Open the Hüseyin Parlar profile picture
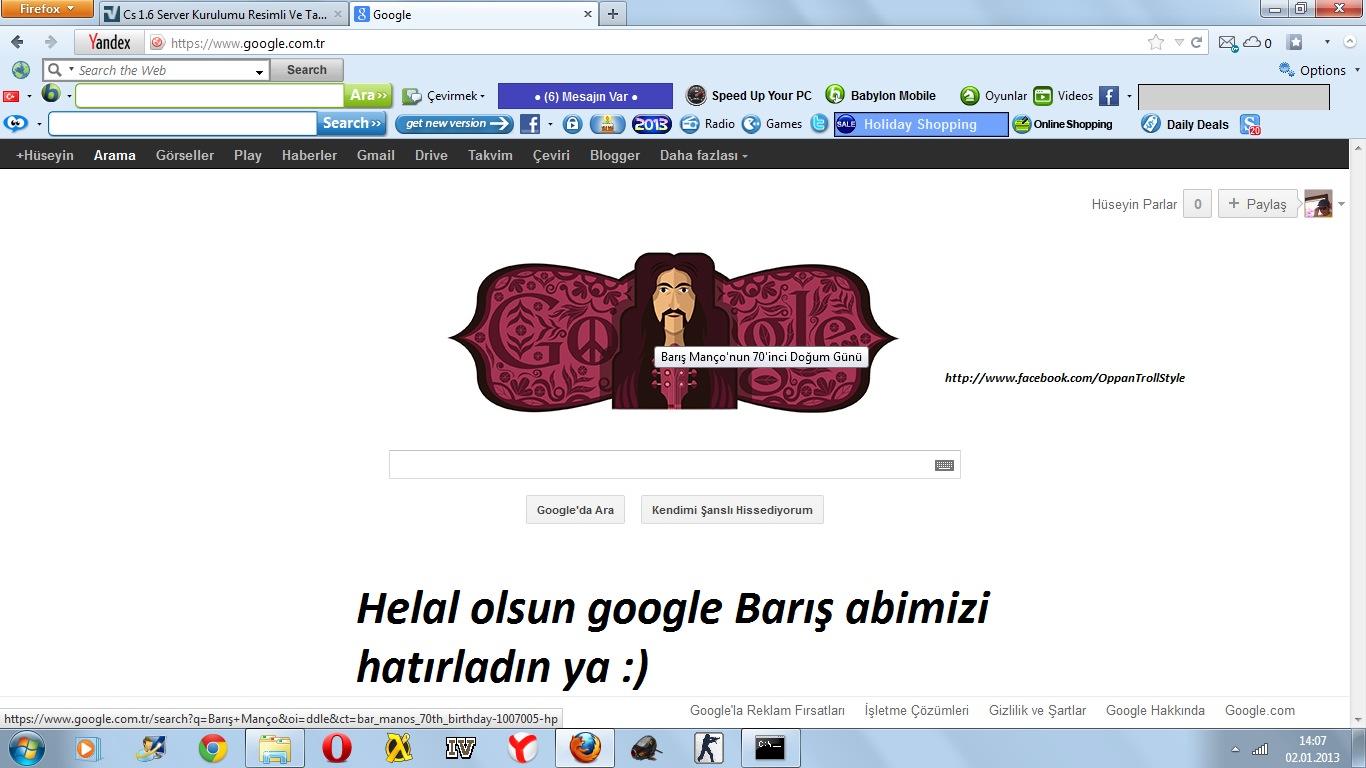 (x=1318, y=204)
